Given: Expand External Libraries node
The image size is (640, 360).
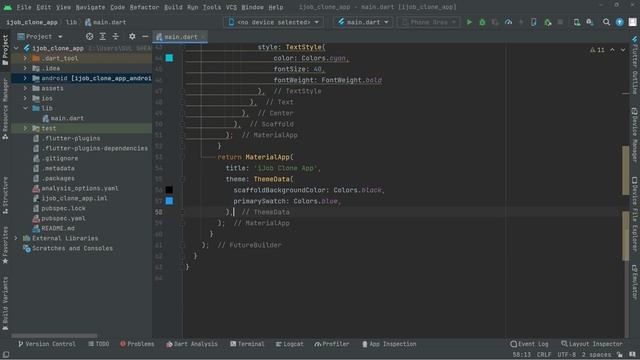Looking at the screenshot, I should pyautogui.click(x=16, y=238).
